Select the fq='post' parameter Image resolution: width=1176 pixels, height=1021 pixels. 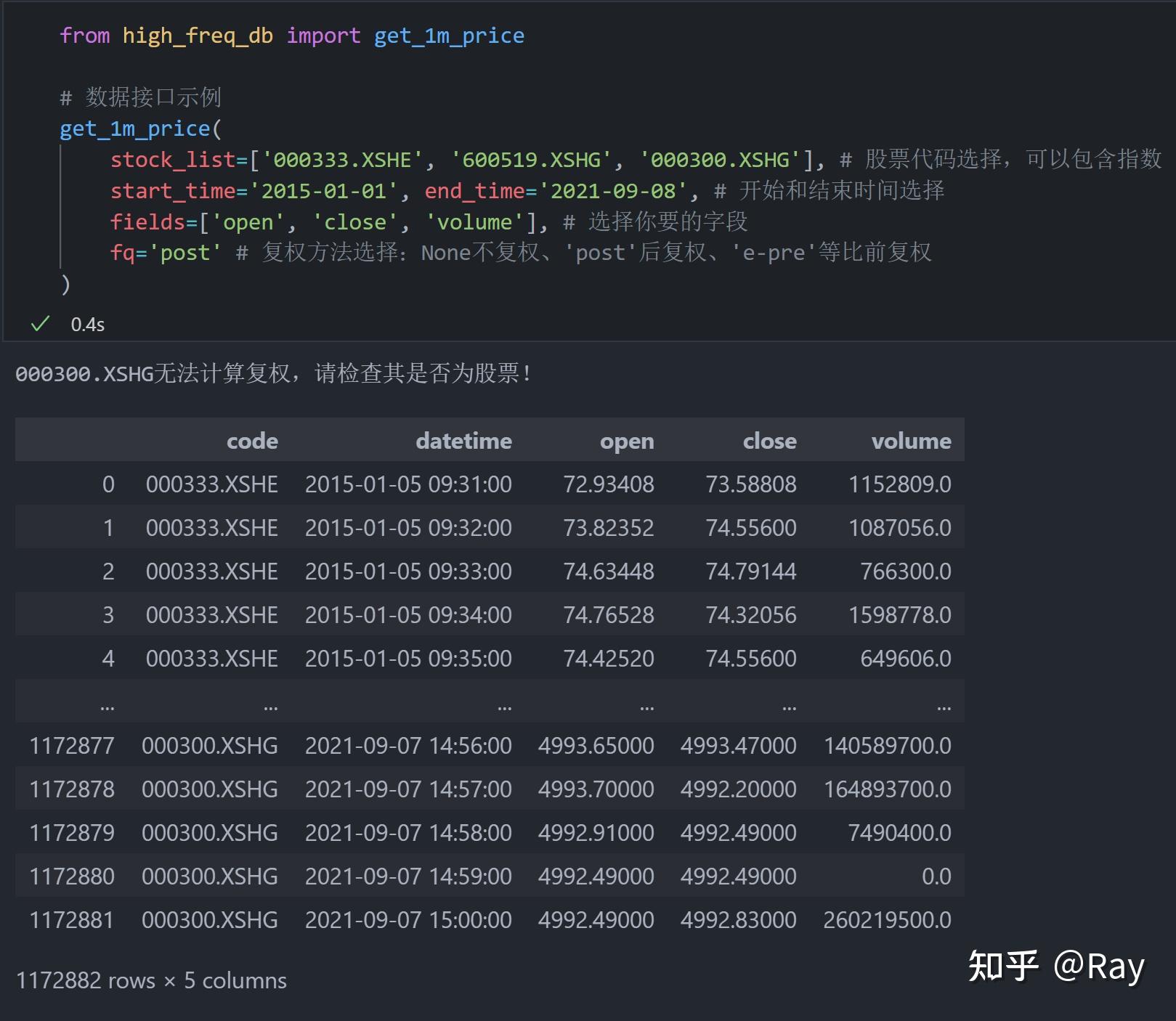coord(163,253)
